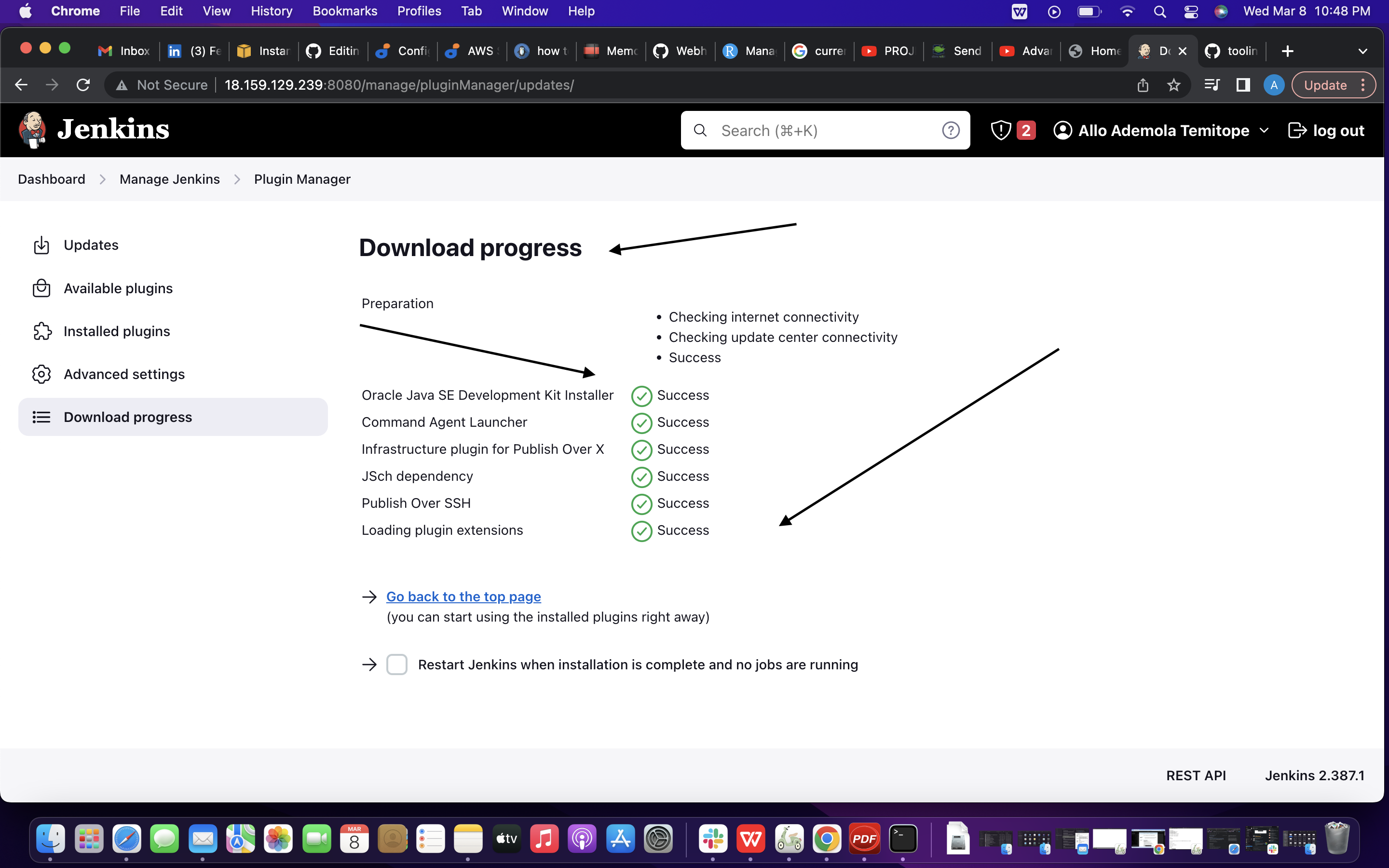Select Available plugins in the sidebar
Screen dimensions: 1389x868
118,288
